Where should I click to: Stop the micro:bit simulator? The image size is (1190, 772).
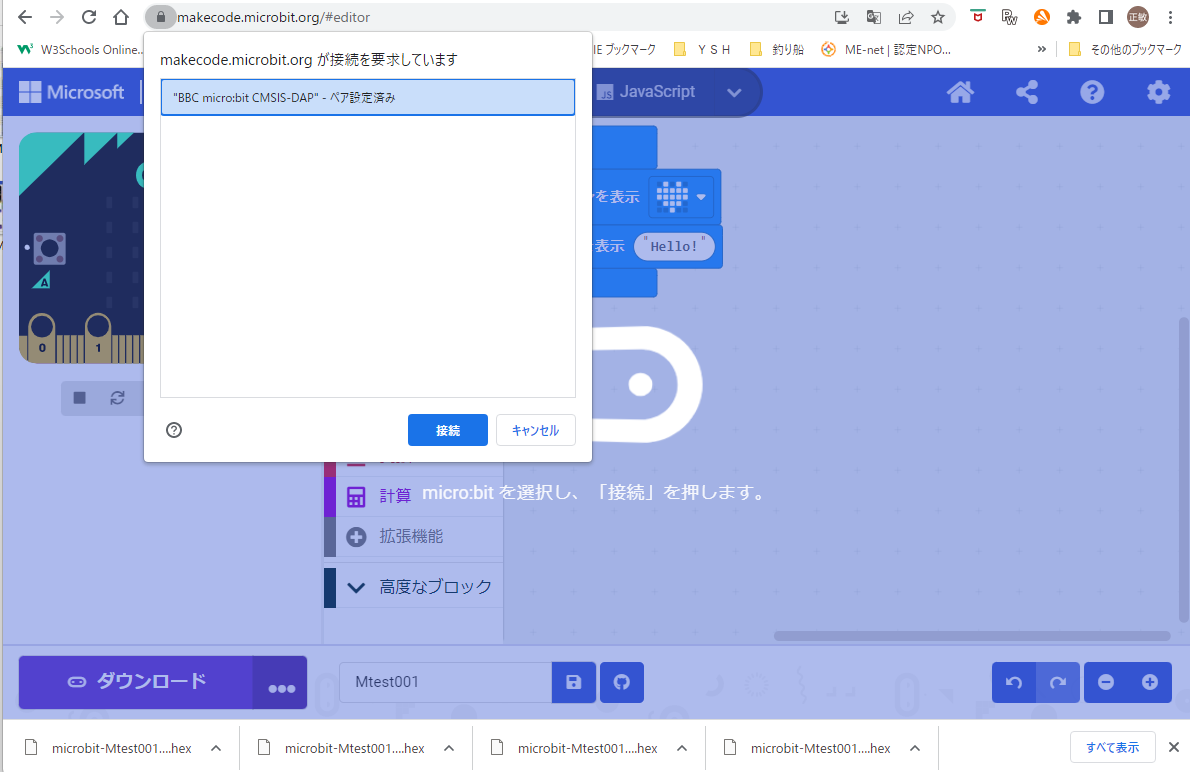point(80,398)
